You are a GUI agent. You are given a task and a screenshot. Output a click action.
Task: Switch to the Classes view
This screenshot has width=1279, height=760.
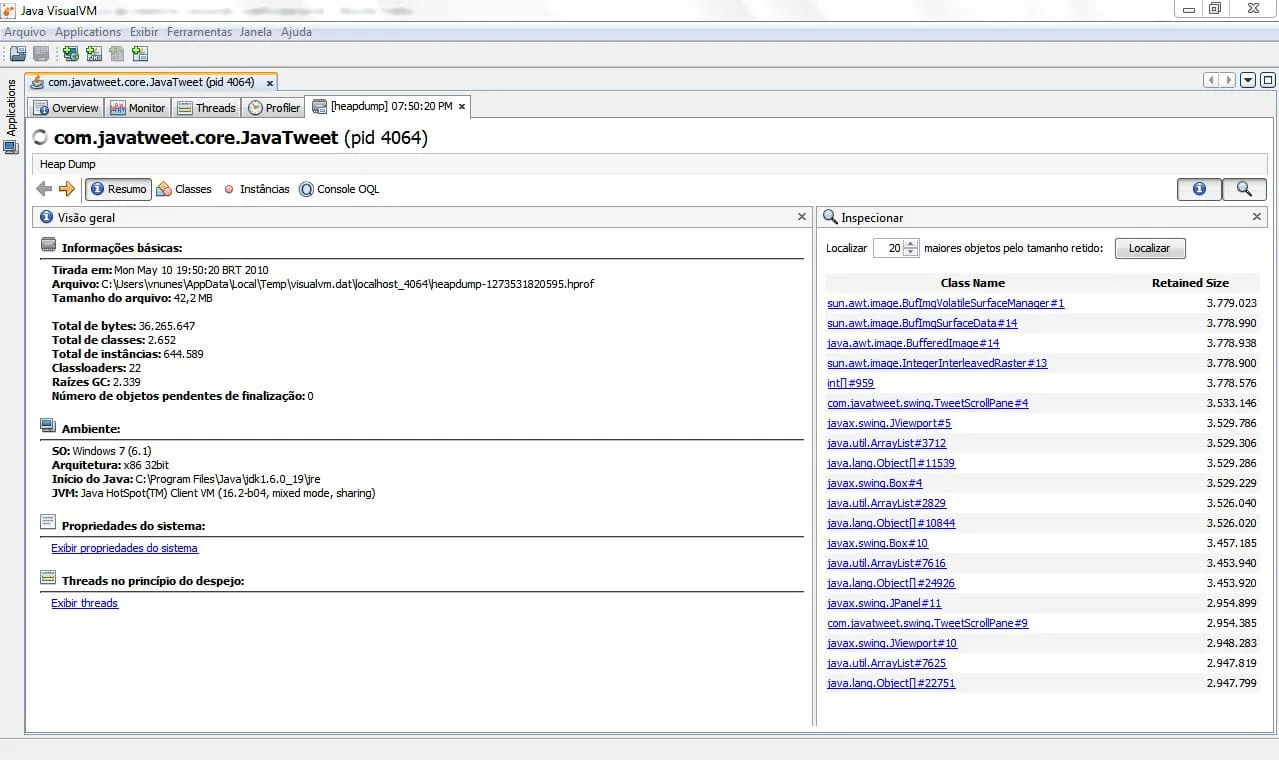[184, 189]
